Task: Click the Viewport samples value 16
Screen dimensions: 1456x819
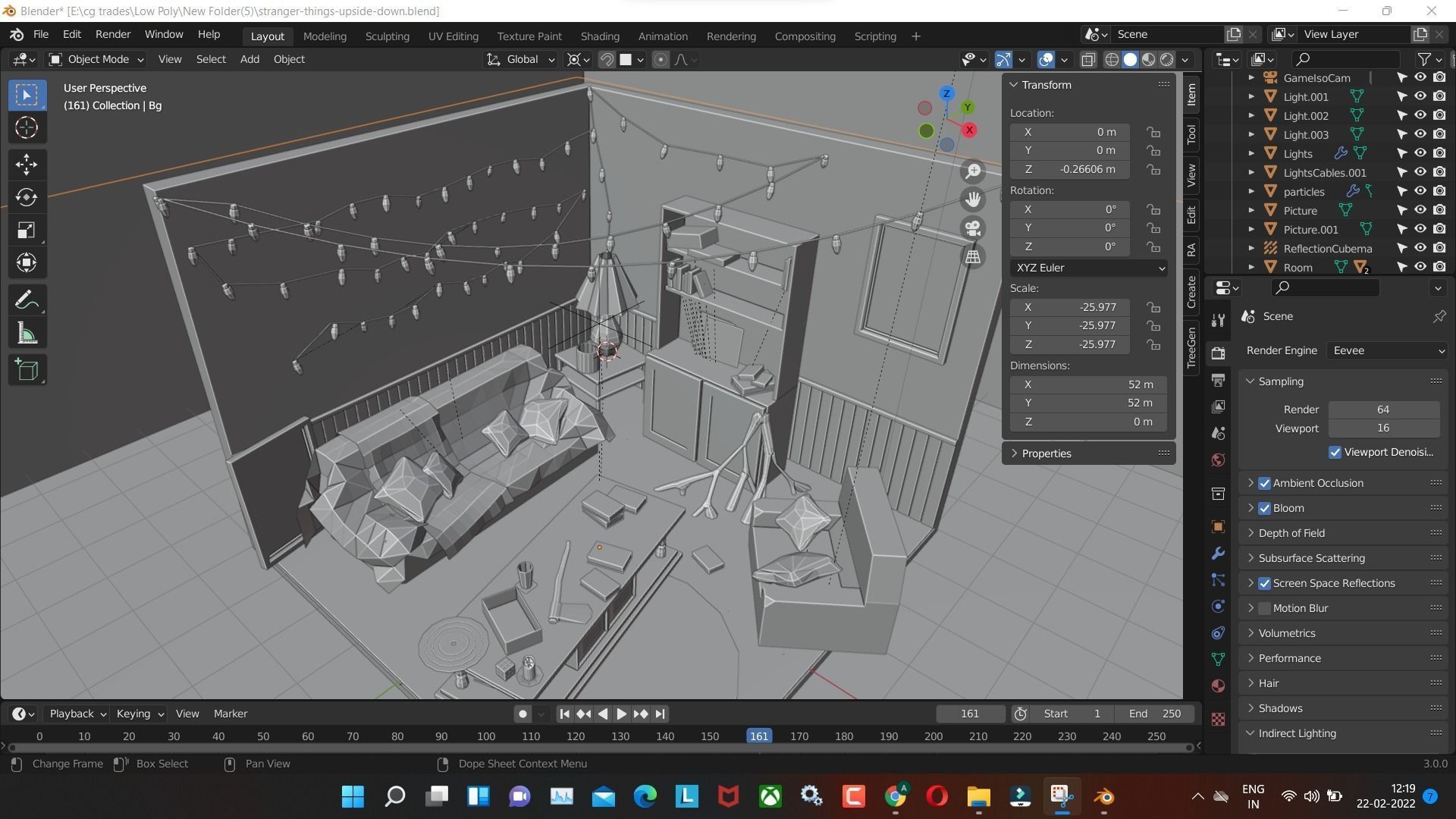Action: (x=1383, y=428)
